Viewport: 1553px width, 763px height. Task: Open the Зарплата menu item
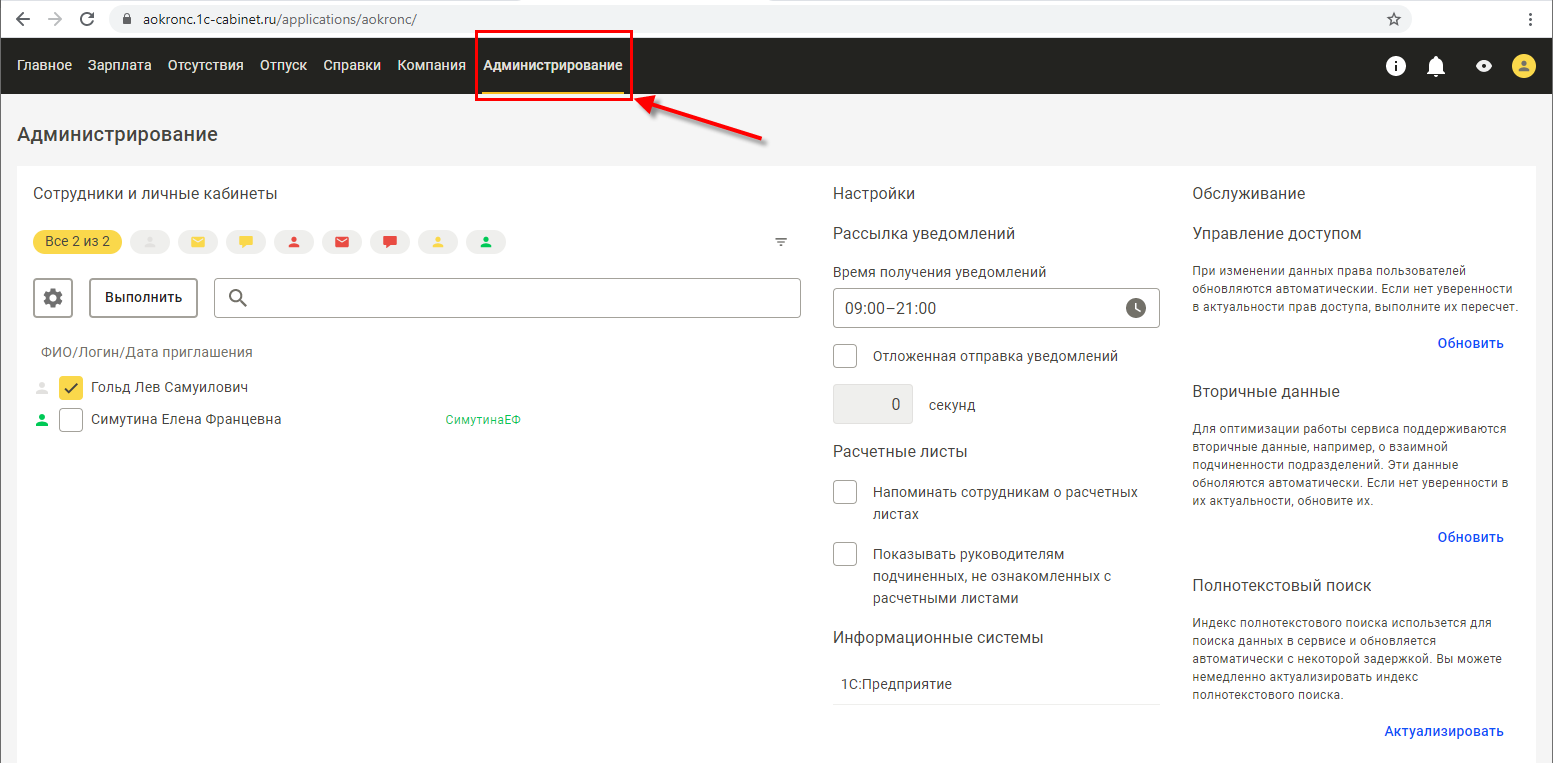point(120,66)
